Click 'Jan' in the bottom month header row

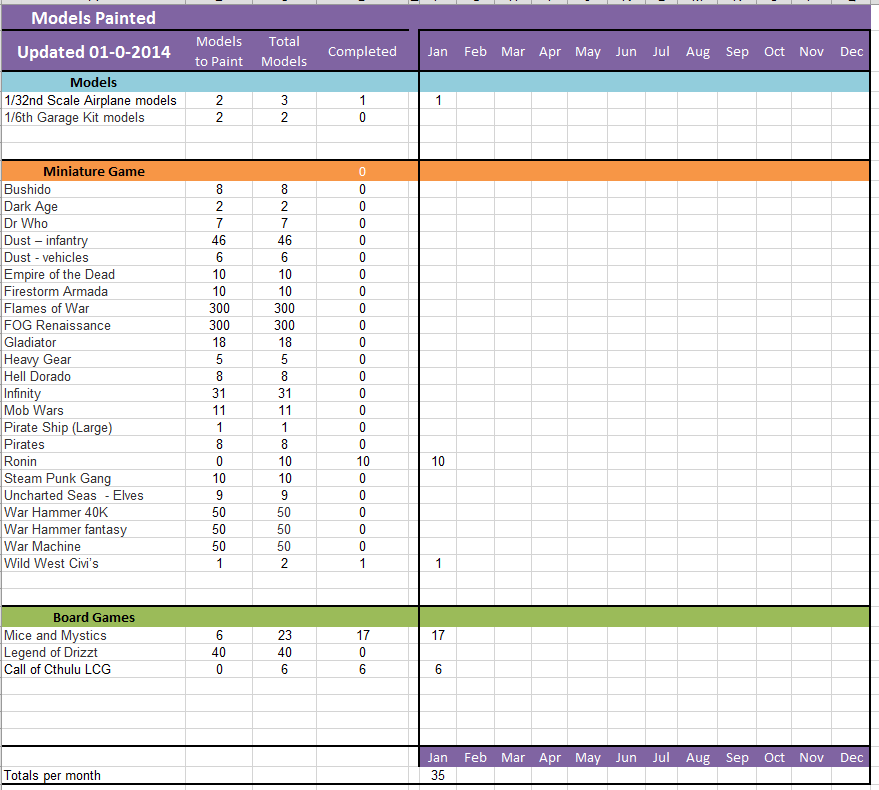pos(438,757)
